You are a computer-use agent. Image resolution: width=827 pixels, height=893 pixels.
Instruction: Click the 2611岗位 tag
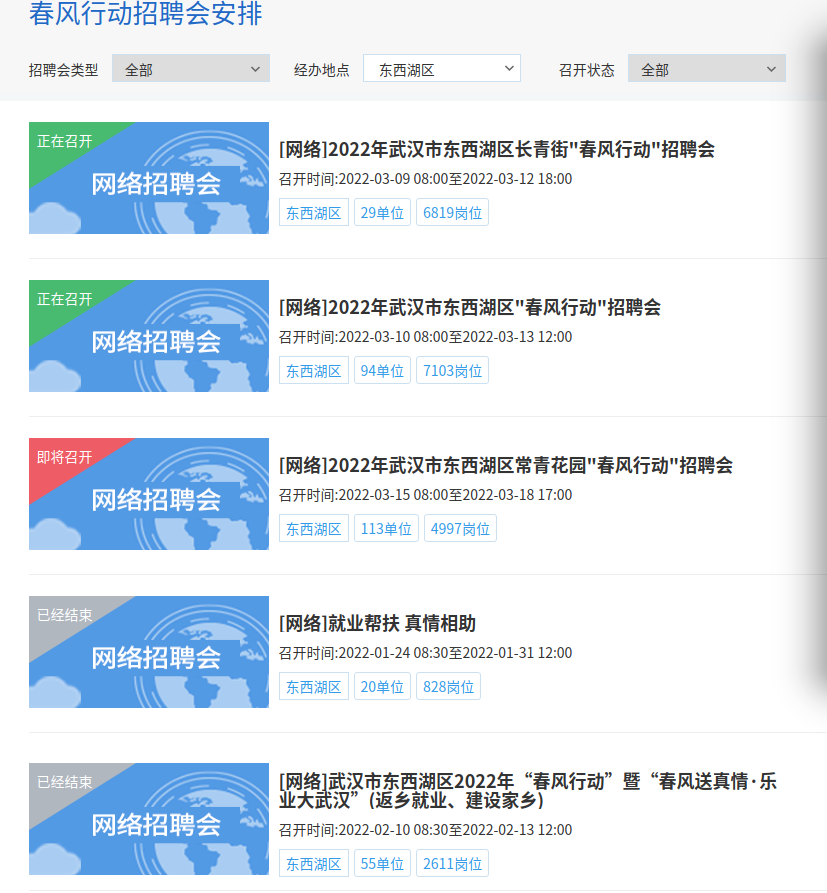point(452,864)
